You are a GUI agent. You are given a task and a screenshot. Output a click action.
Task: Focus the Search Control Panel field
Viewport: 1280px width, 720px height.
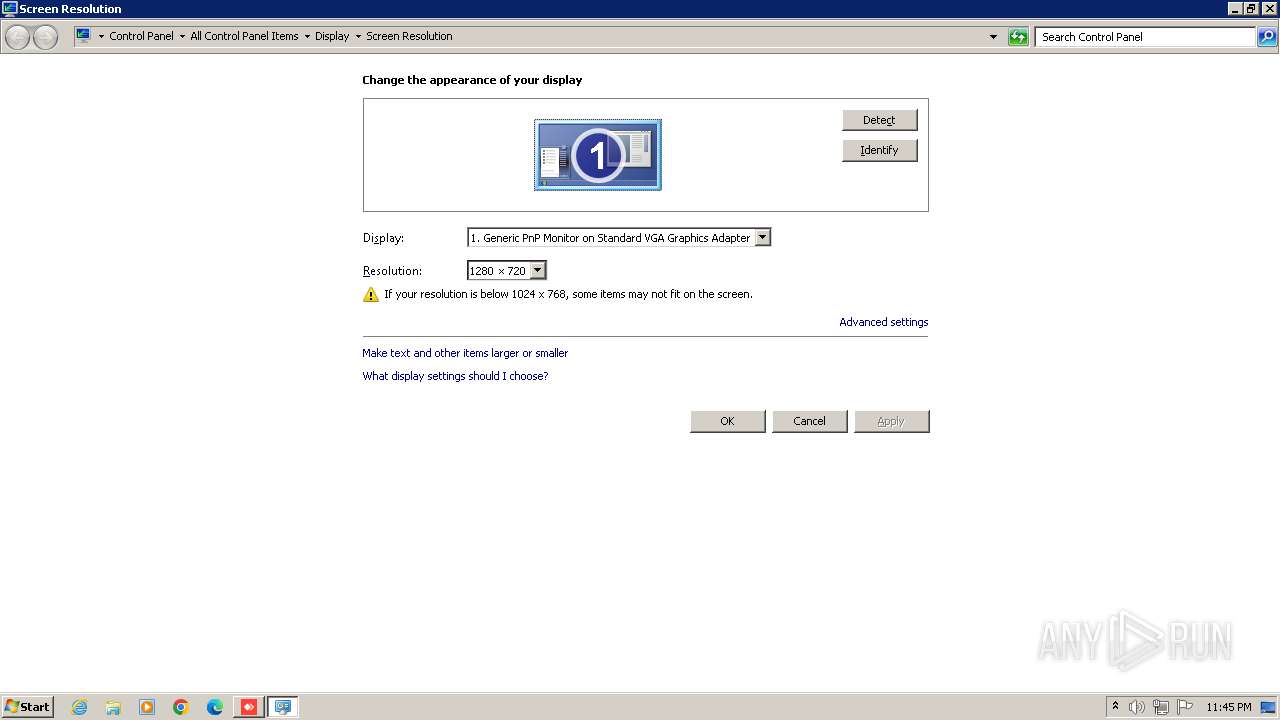(x=1145, y=37)
